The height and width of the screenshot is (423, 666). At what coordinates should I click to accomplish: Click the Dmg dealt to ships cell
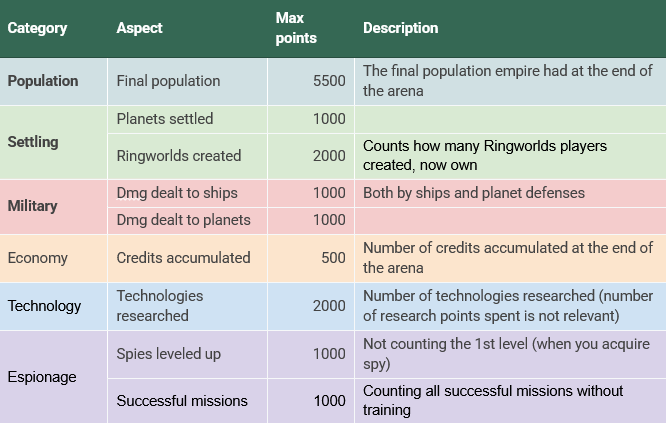click(187, 193)
